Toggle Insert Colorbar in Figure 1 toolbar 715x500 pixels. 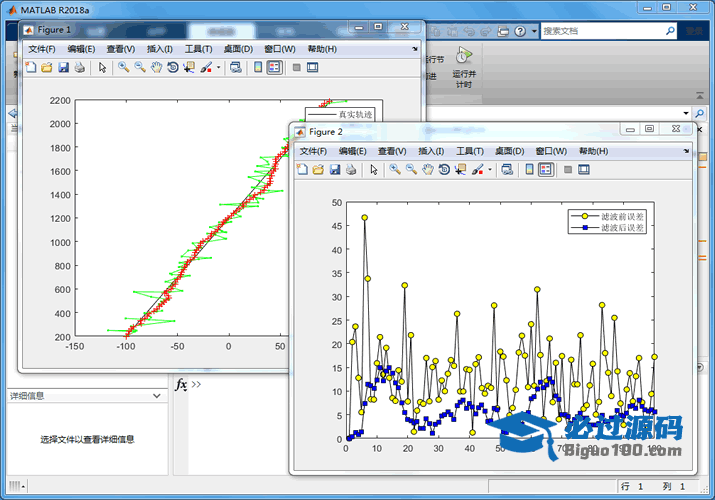point(257,68)
